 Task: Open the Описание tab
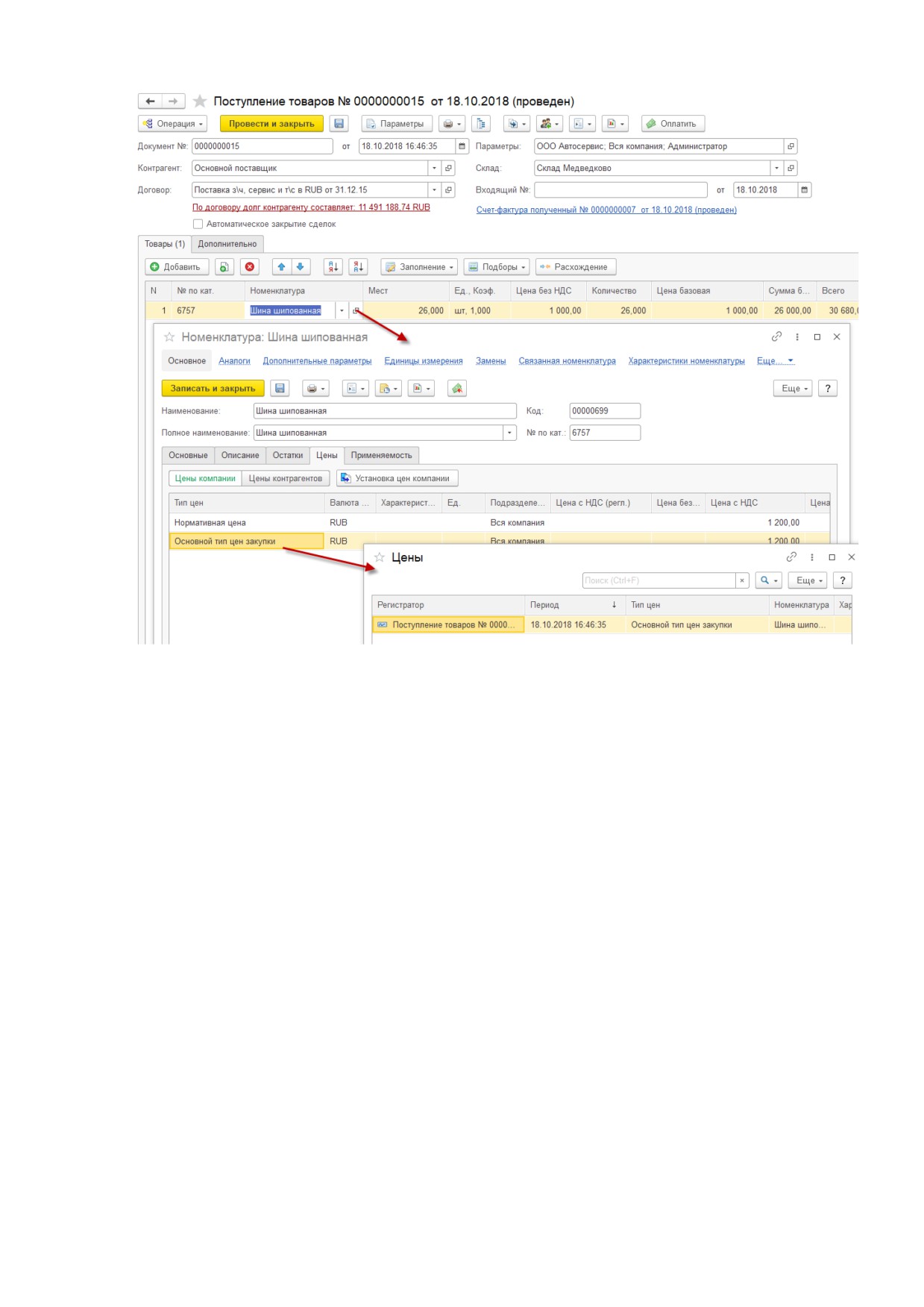240,456
